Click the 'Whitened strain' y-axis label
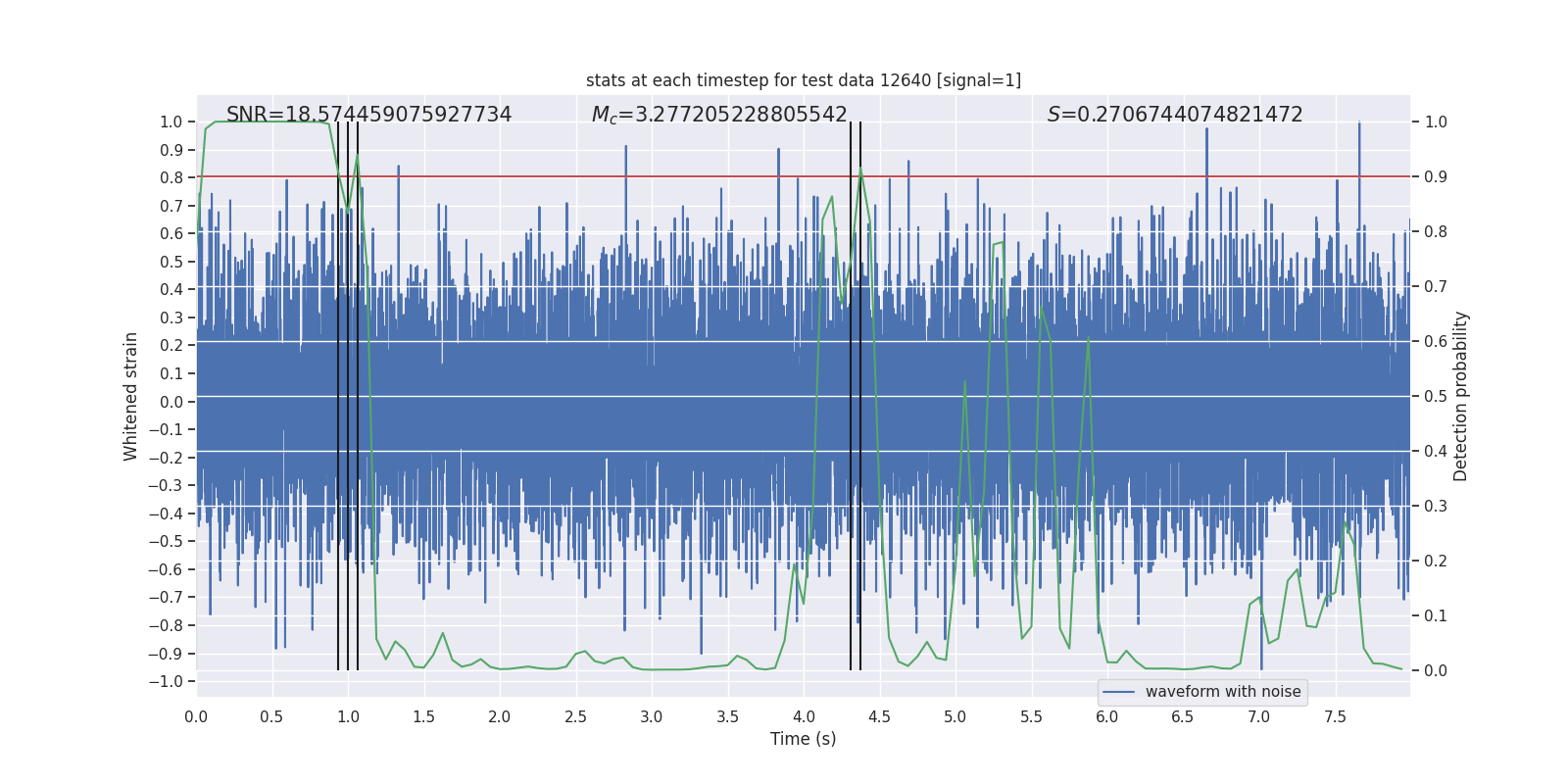The image size is (1568, 784). (x=131, y=396)
